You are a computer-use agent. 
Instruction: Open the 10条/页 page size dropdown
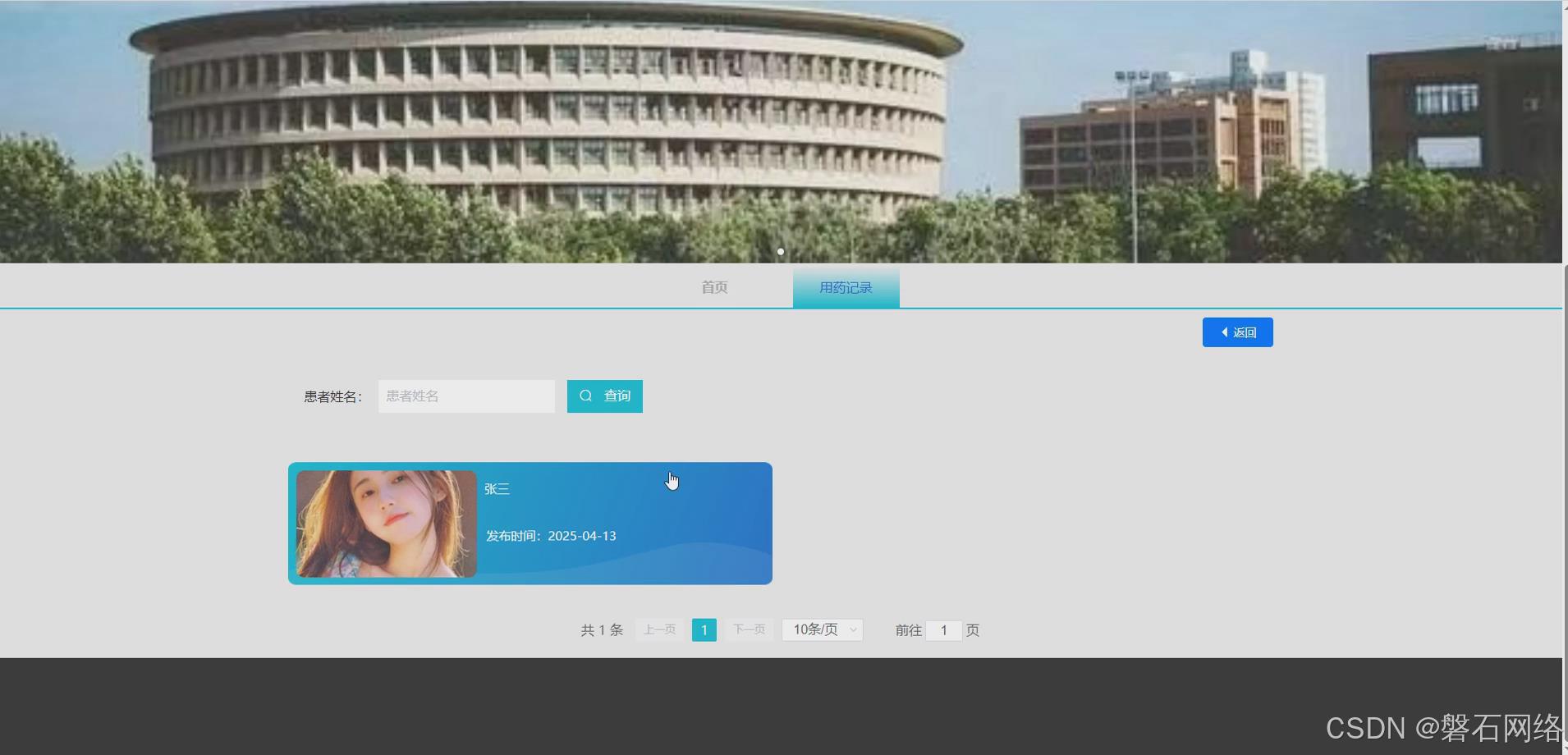tap(822, 629)
